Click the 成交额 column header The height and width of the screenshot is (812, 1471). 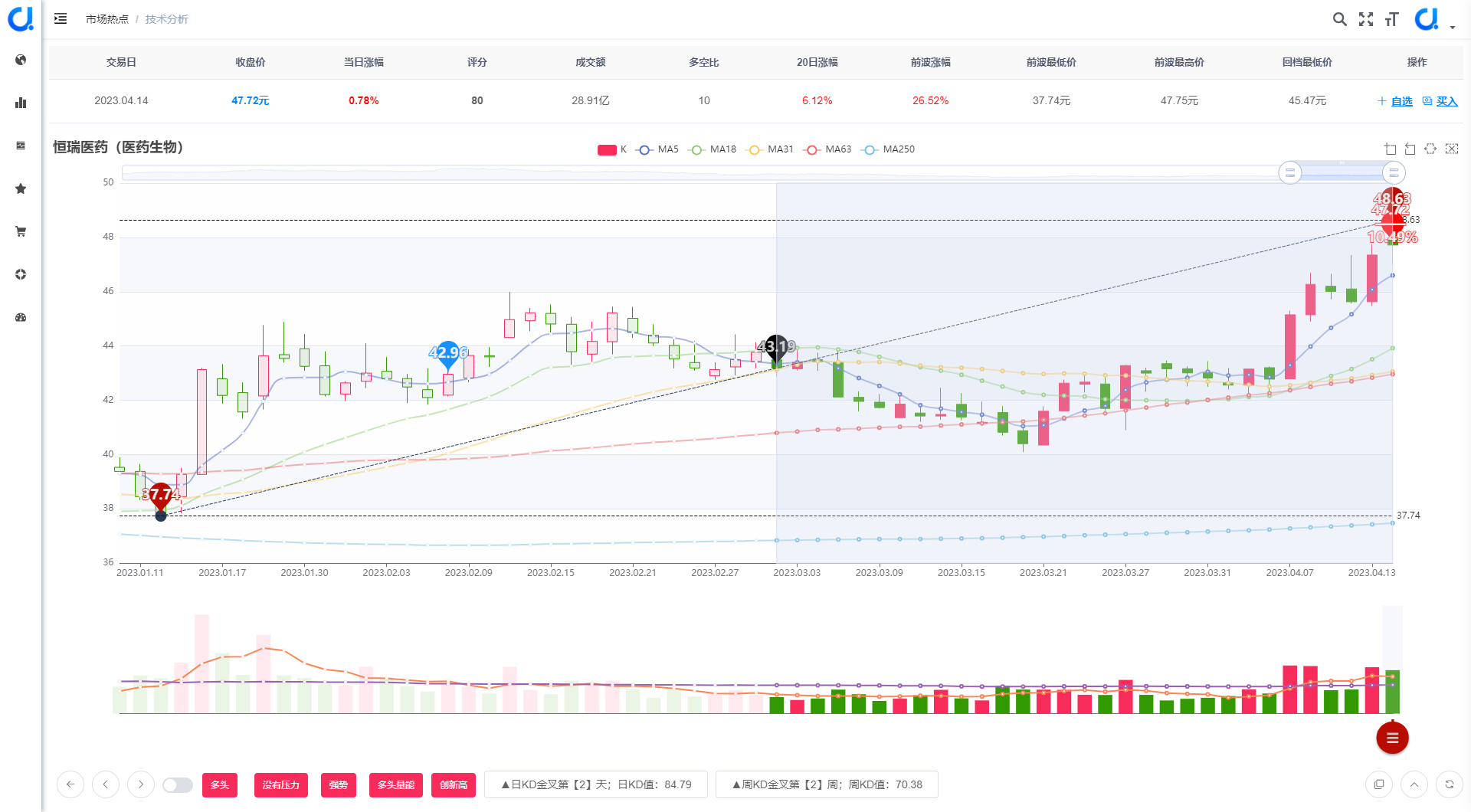coord(591,62)
